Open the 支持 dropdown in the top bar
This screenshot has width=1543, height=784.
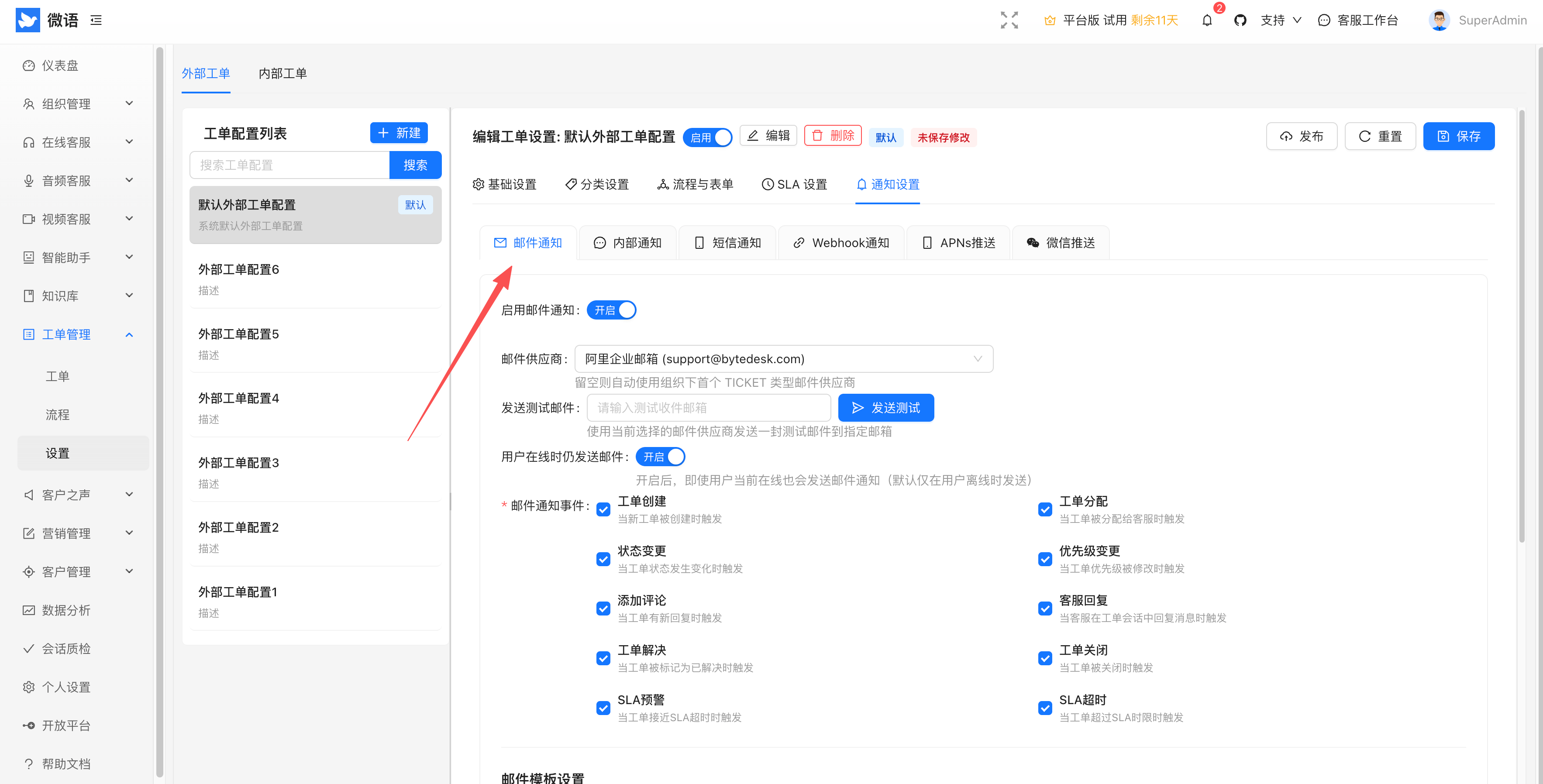1281,21
